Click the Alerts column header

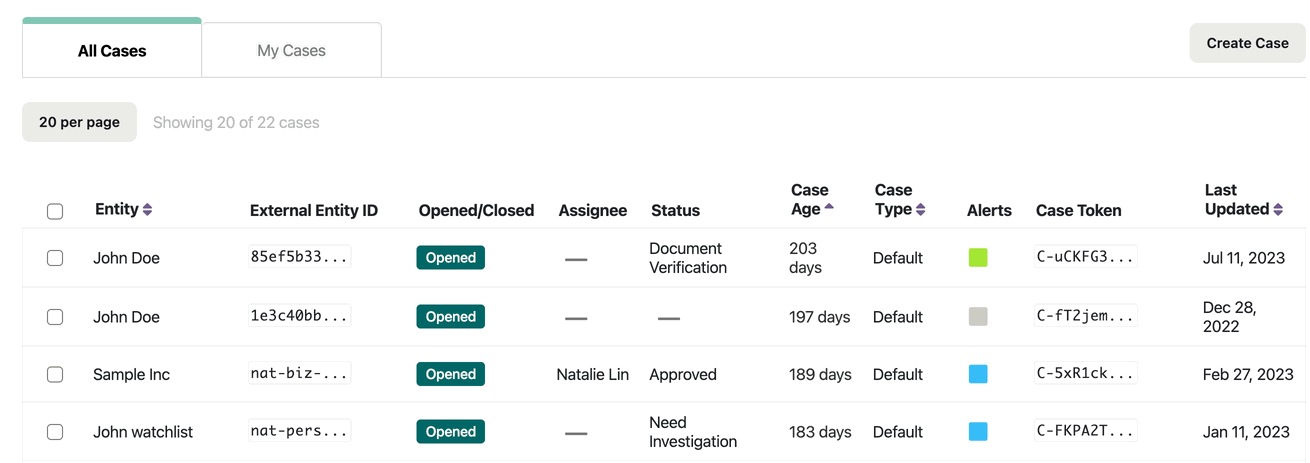989,210
